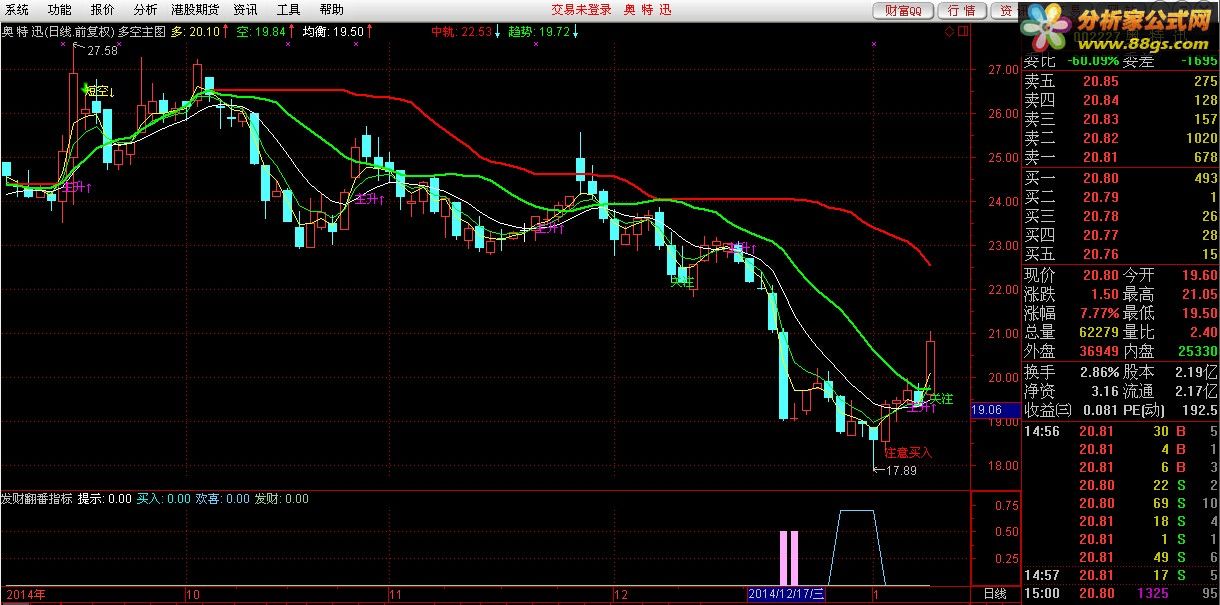The height and width of the screenshot is (605, 1220).
Task: Open the 港股期货 menu
Action: click(195, 10)
